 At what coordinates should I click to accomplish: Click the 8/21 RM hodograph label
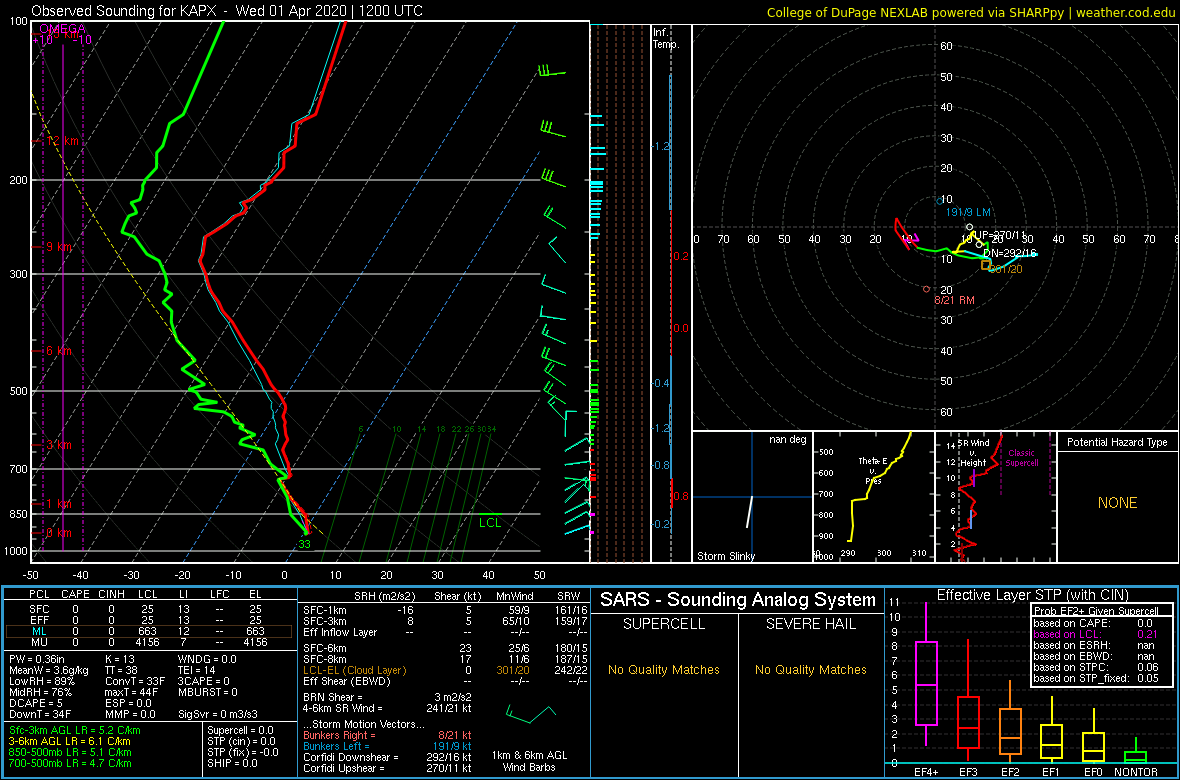click(x=954, y=300)
